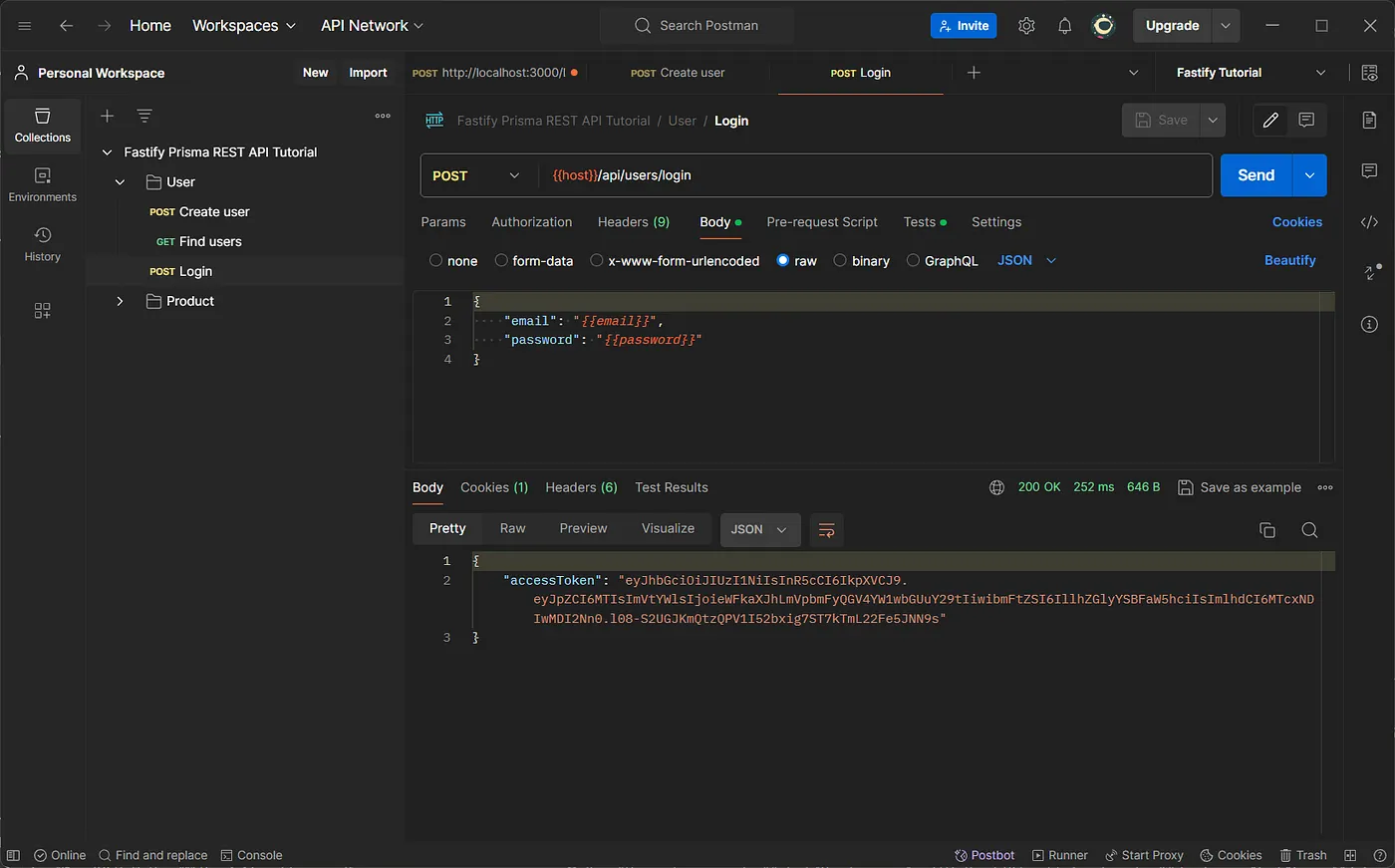Click the request URL input field

click(x=875, y=175)
